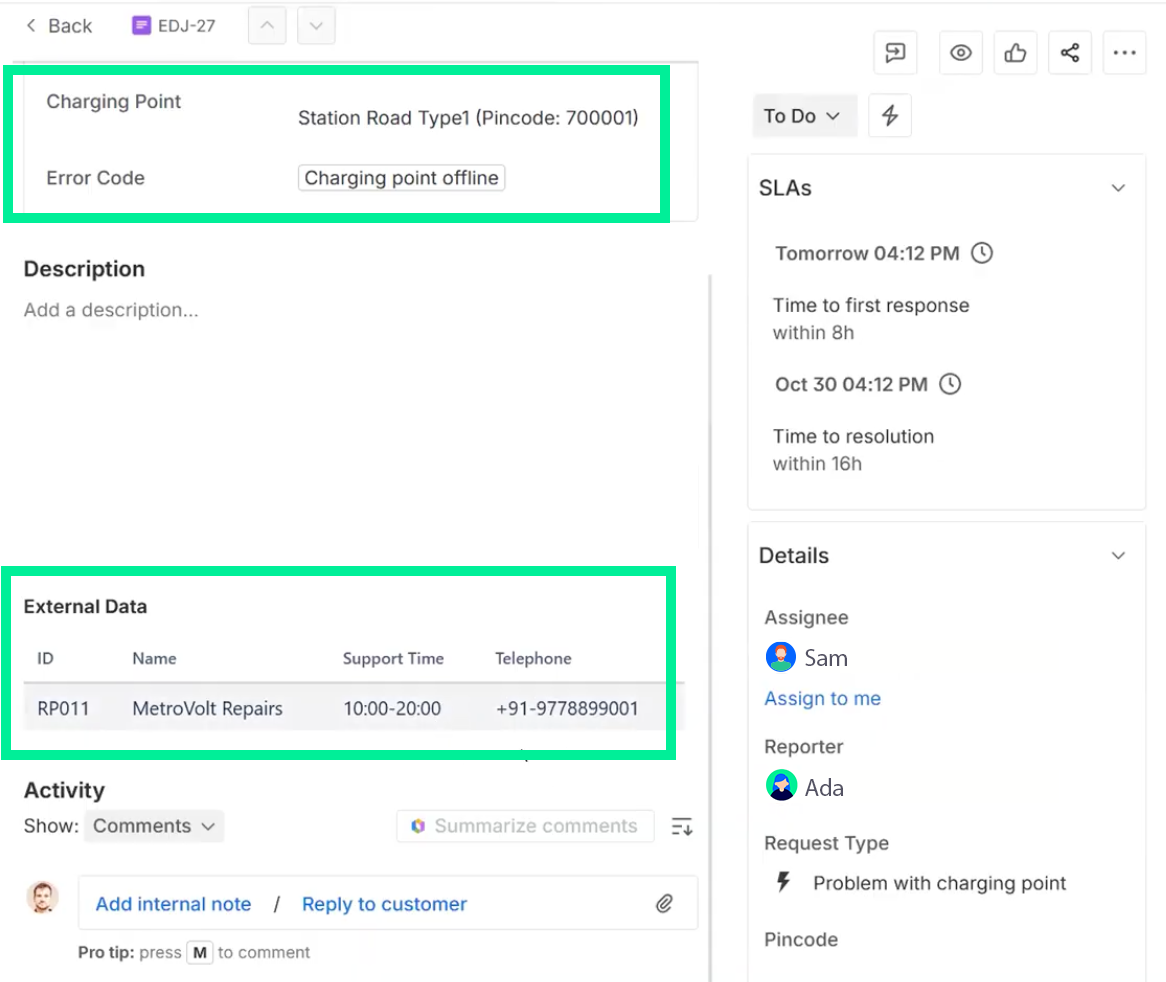Navigate to previous issue with up arrow
1166x982 pixels.
(266, 25)
